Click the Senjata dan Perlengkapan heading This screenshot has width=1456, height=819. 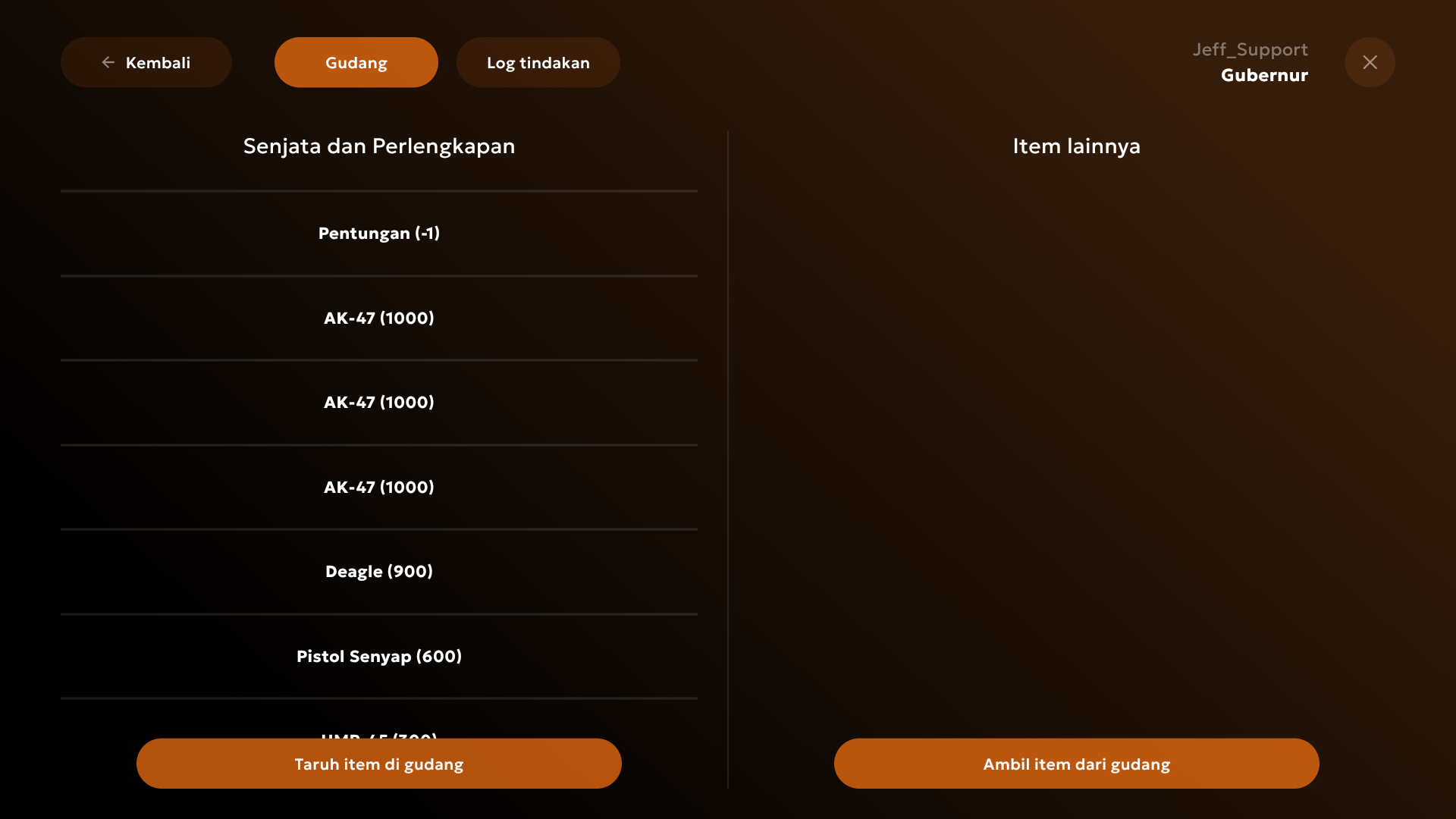(378, 146)
